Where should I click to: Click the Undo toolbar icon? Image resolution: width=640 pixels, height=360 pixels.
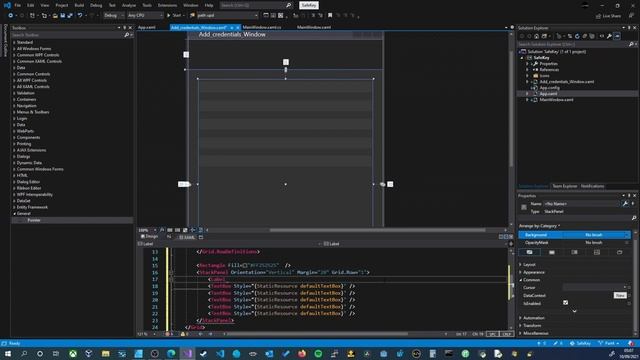[80, 16]
